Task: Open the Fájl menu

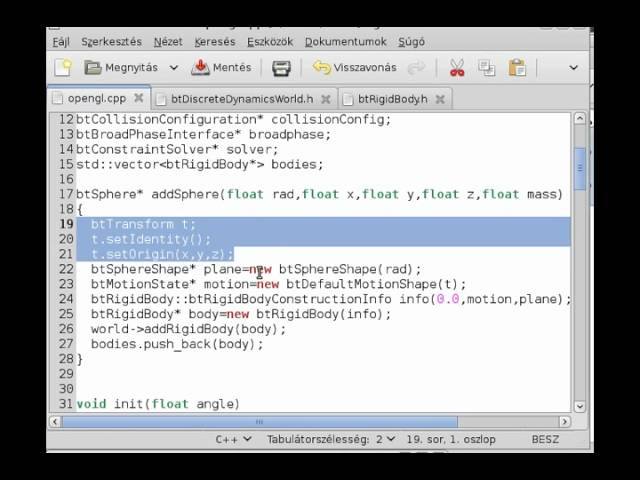Action: pos(61,42)
